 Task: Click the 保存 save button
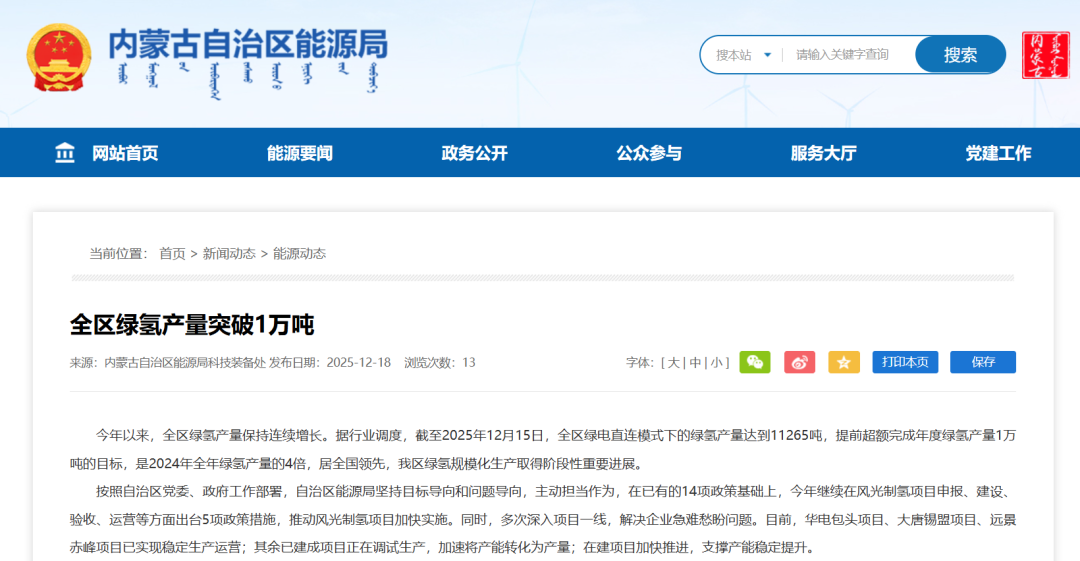983,362
